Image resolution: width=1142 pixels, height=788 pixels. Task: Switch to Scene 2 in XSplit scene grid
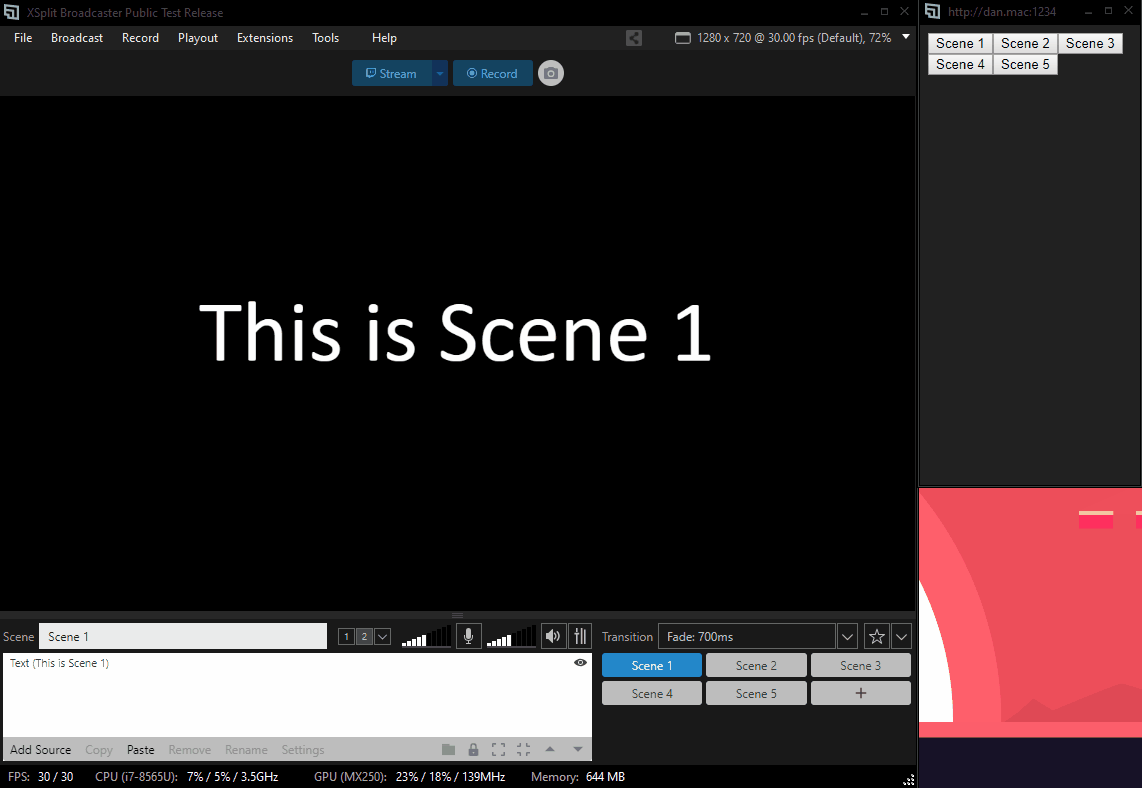tap(756, 666)
